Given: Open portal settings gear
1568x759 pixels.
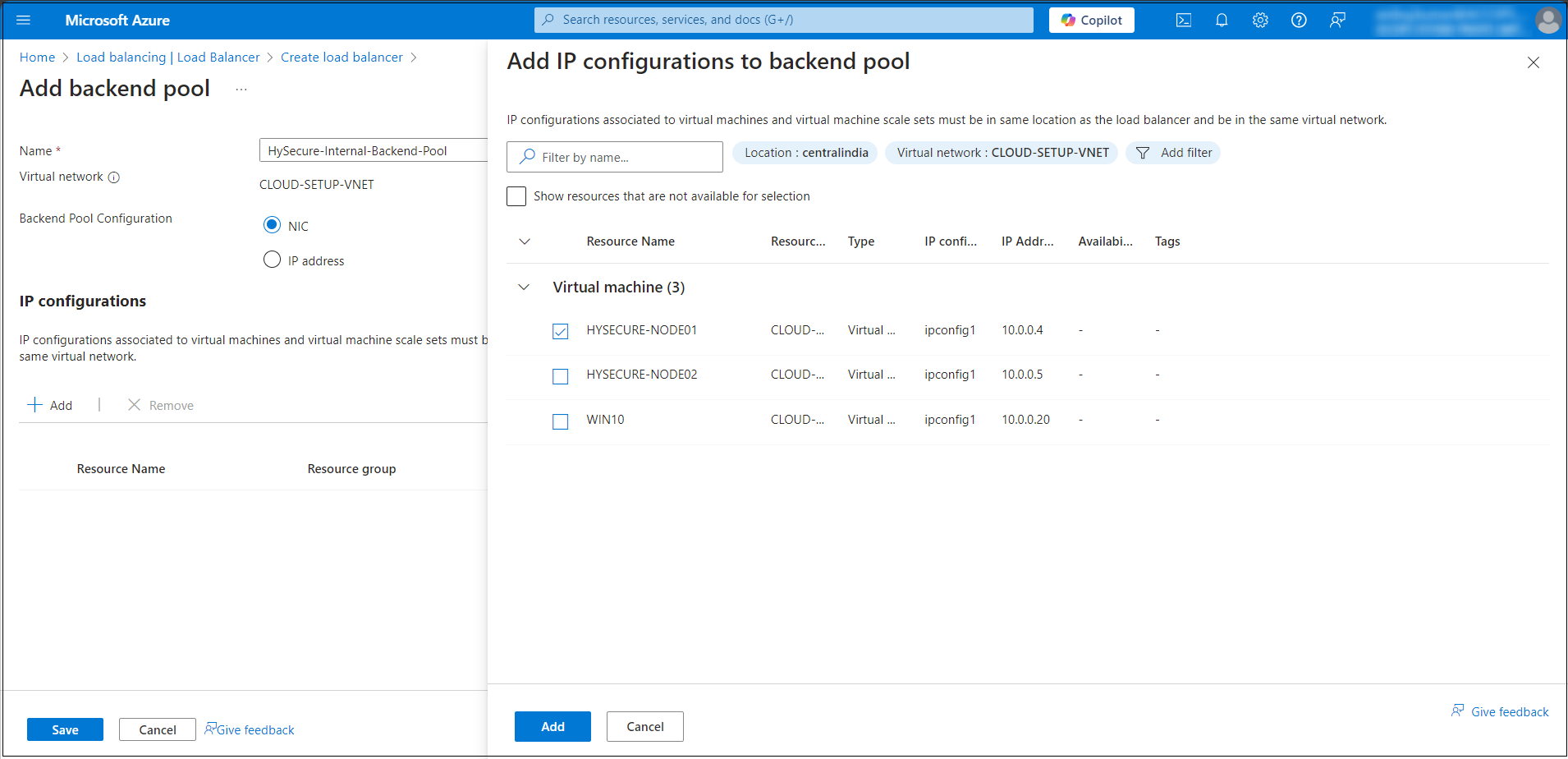Looking at the screenshot, I should pyautogui.click(x=1260, y=21).
